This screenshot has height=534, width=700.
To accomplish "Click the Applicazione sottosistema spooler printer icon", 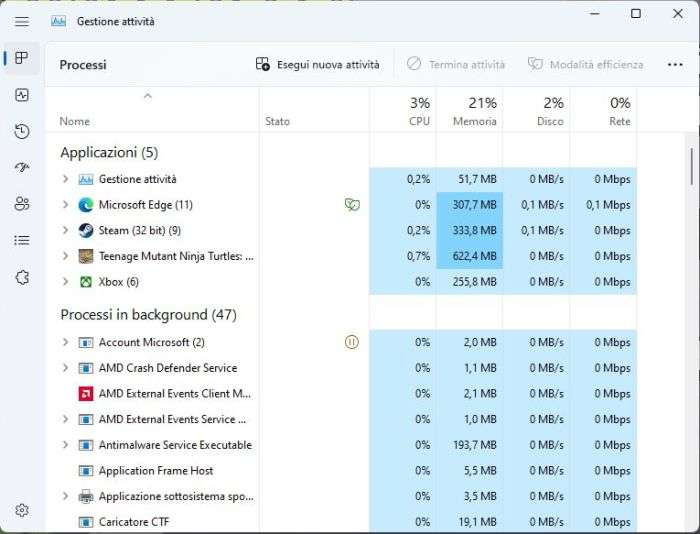I will pos(86,496).
